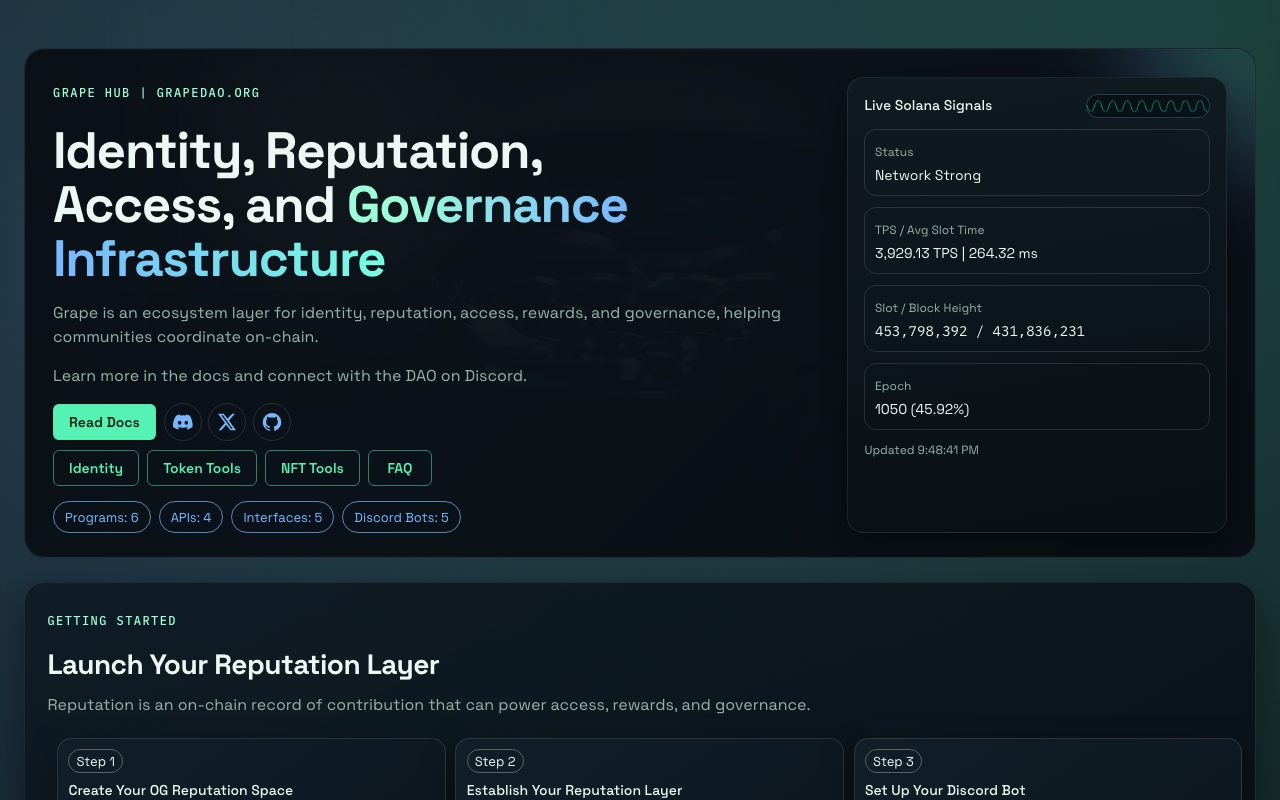Click the on-chain record of contribution subtitle
Viewport: 1280px width, 800px height.
[429, 705]
